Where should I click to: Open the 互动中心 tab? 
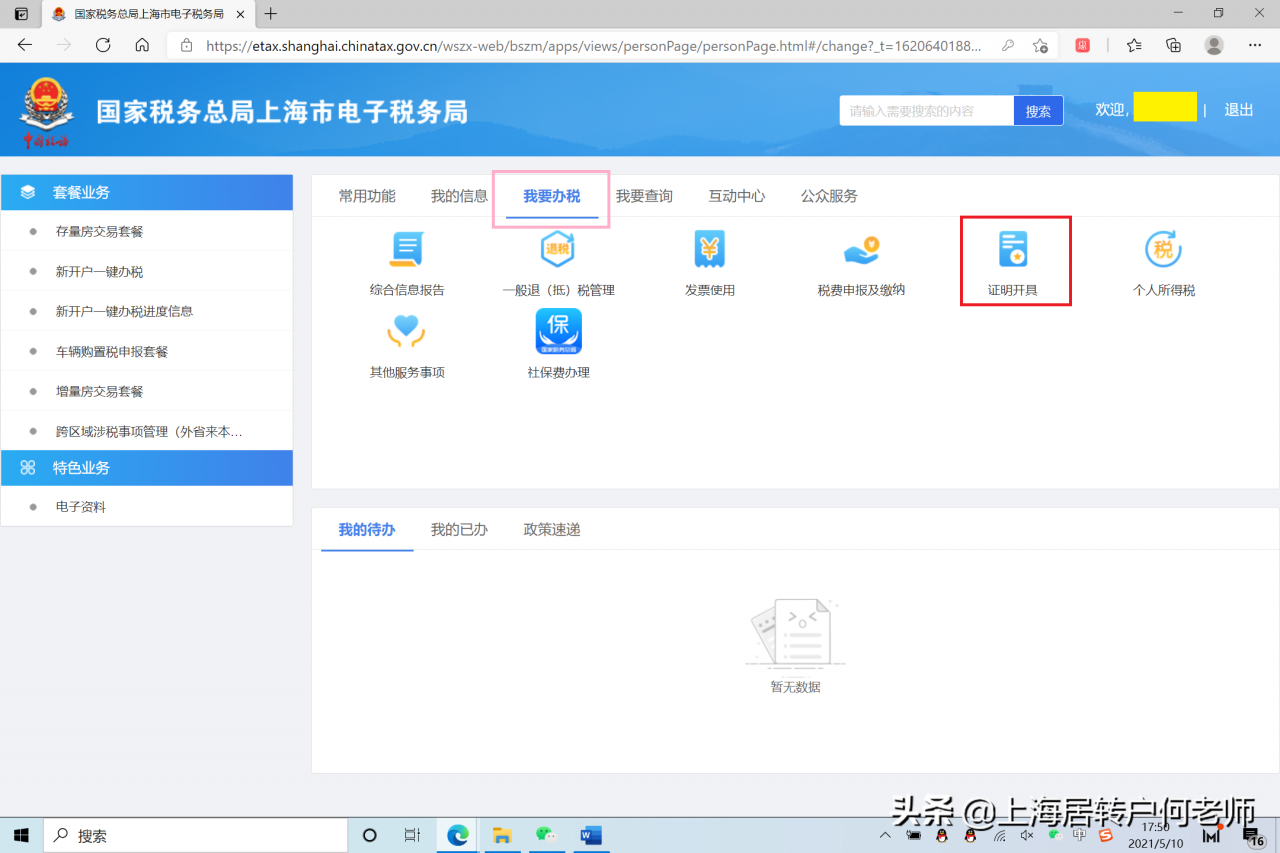point(737,196)
